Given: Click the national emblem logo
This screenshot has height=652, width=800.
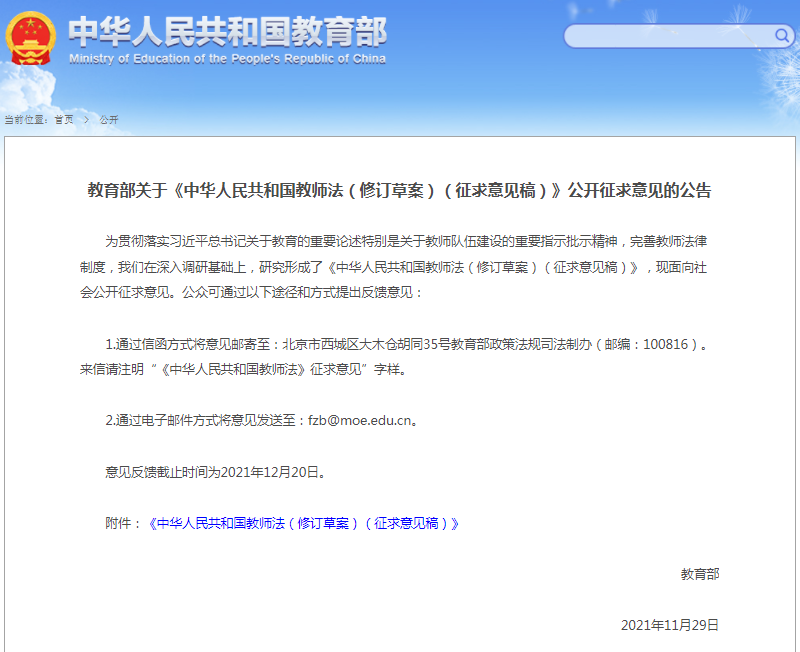Looking at the screenshot, I should [30, 38].
